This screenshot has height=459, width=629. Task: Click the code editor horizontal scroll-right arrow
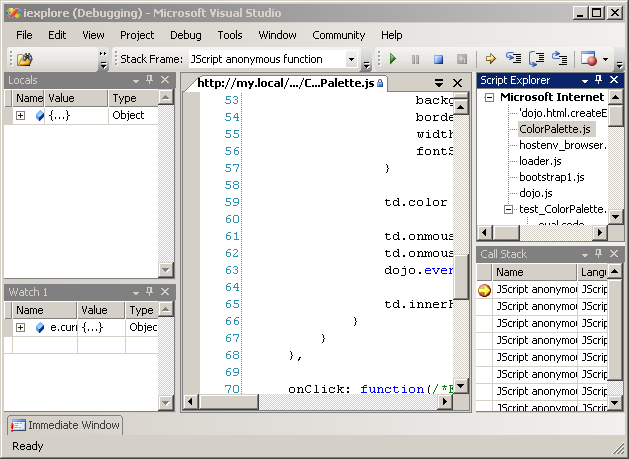coord(445,401)
